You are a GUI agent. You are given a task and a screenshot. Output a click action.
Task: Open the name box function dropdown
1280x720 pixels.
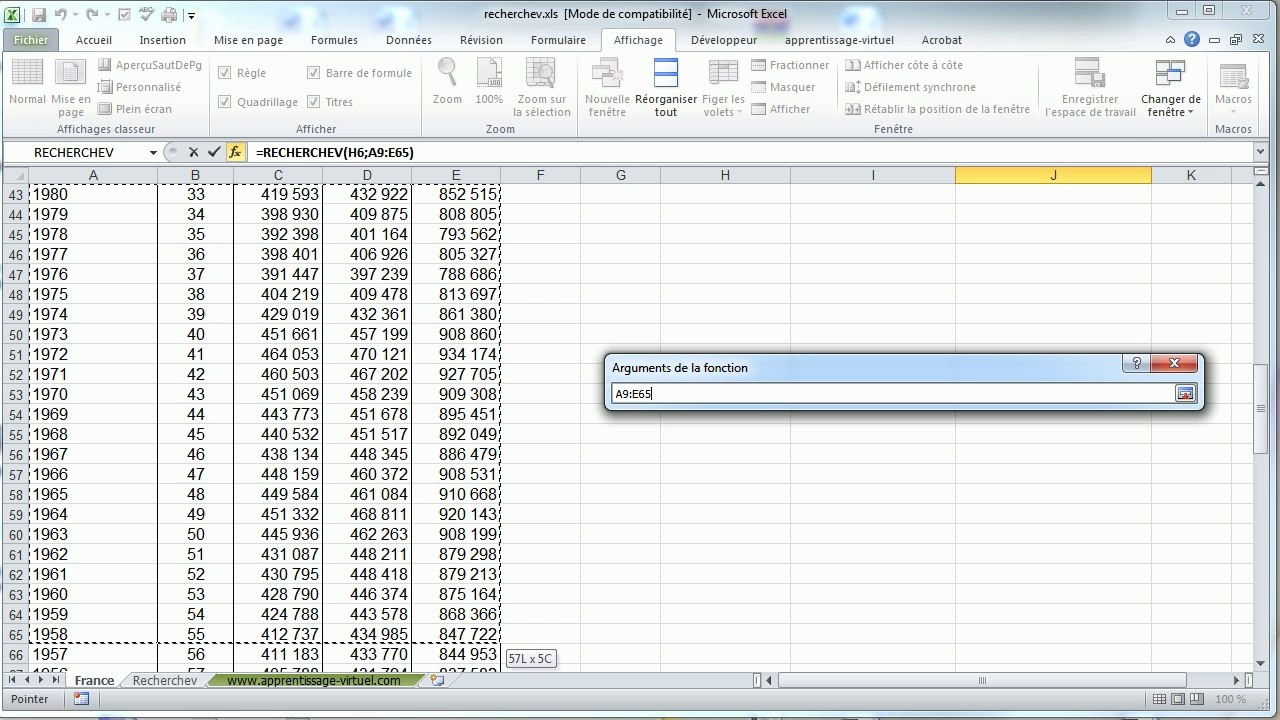pyautogui.click(x=153, y=152)
